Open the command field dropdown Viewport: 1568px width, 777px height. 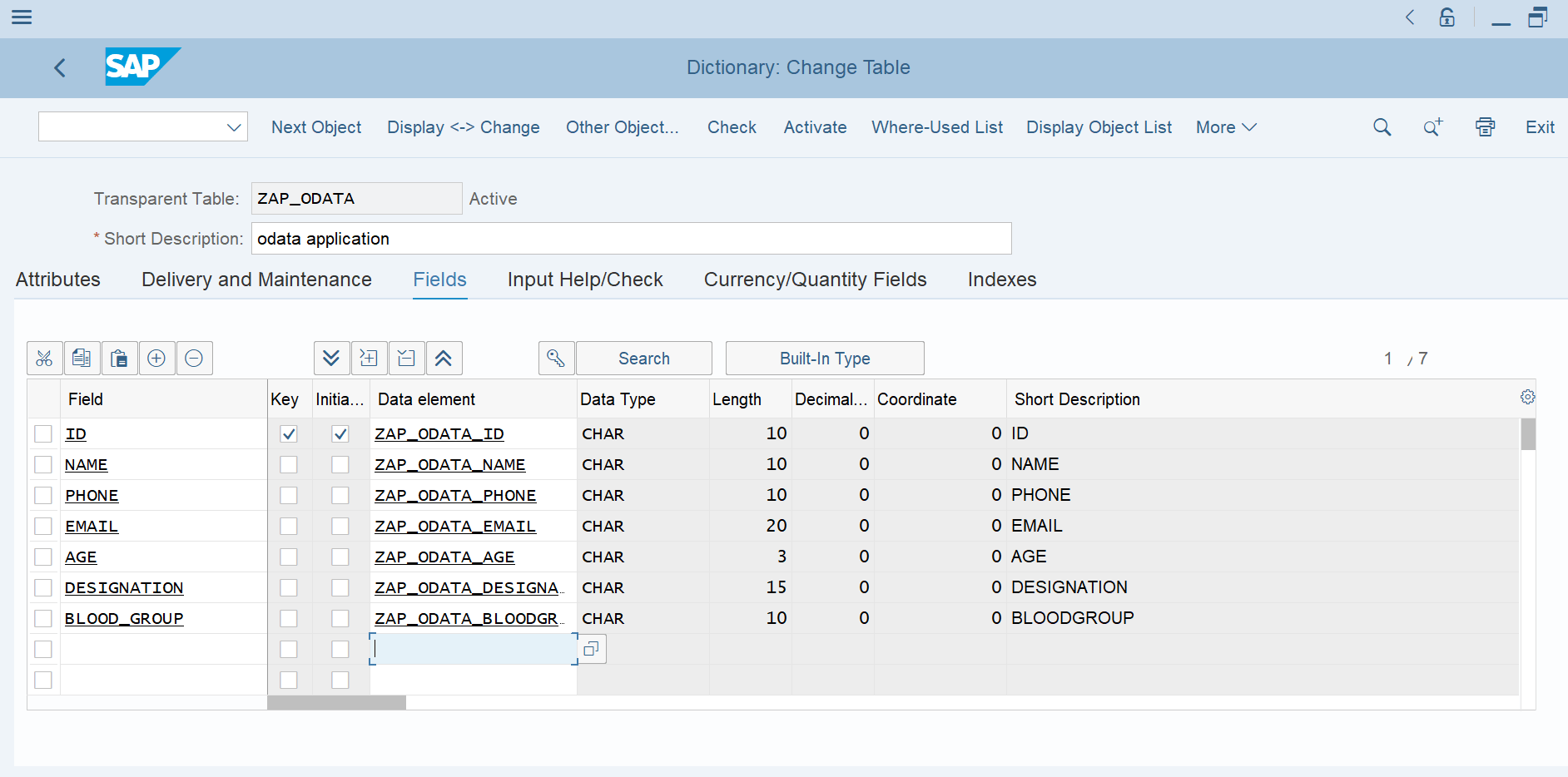coord(234,126)
